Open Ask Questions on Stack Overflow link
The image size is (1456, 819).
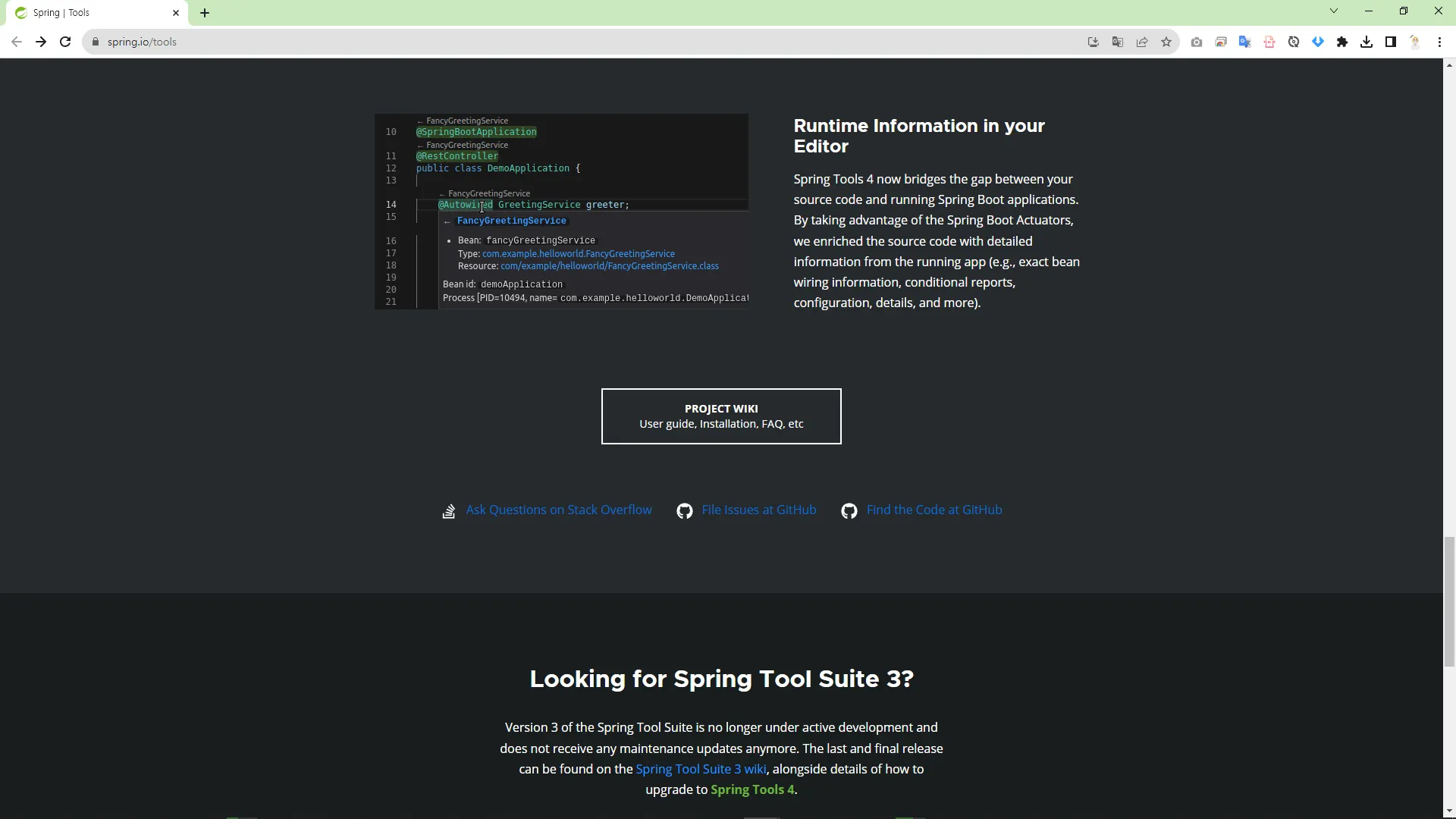(558, 510)
